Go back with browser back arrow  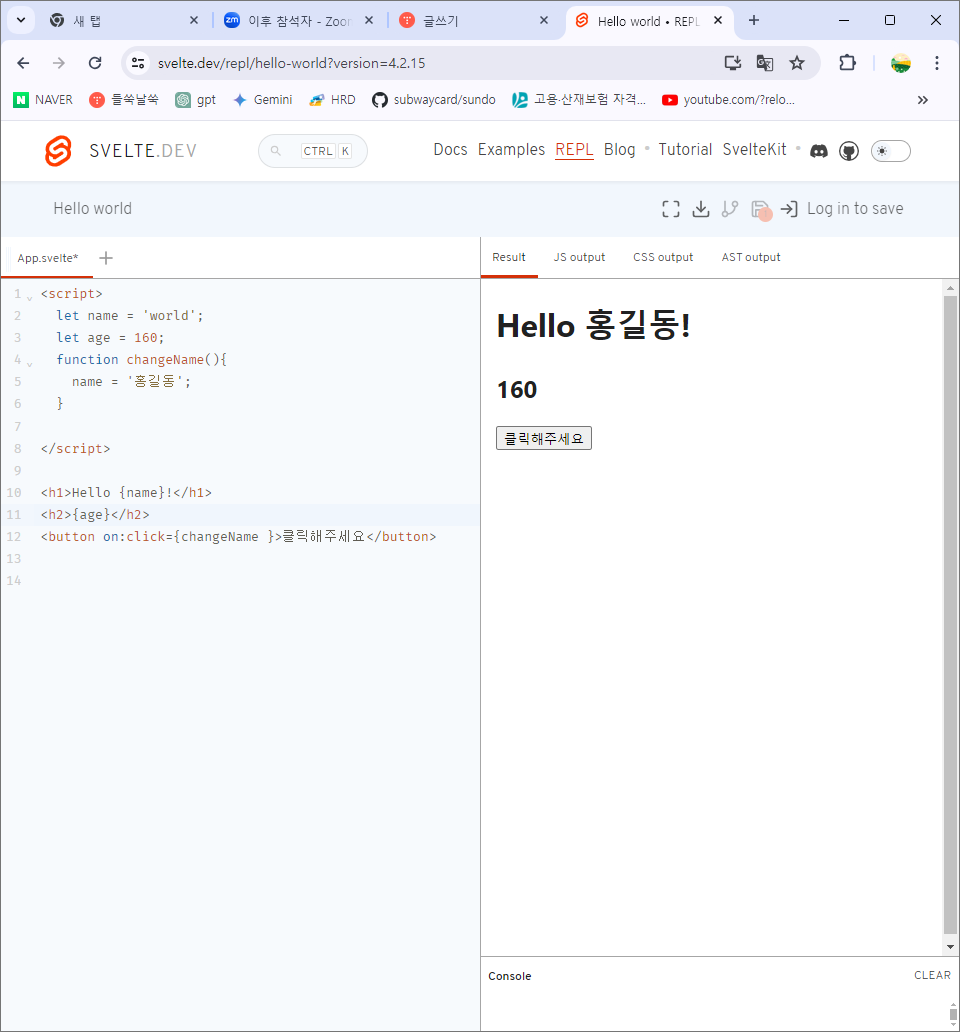tap(24, 63)
